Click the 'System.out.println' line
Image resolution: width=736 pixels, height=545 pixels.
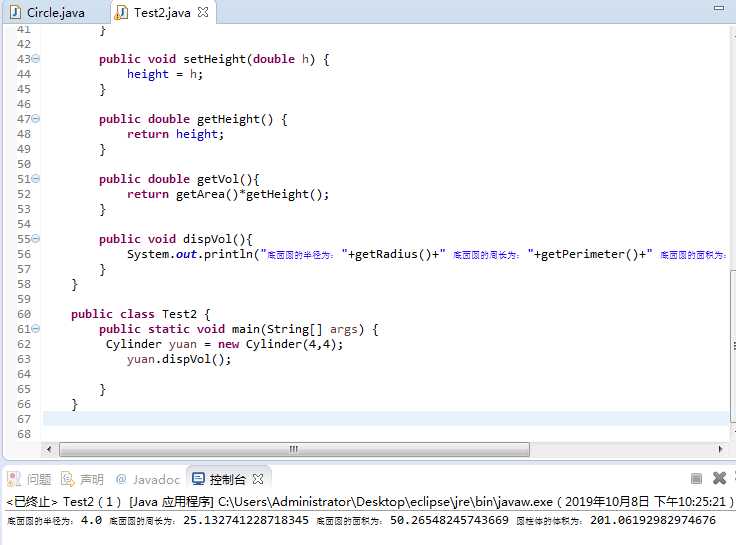(x=426, y=254)
